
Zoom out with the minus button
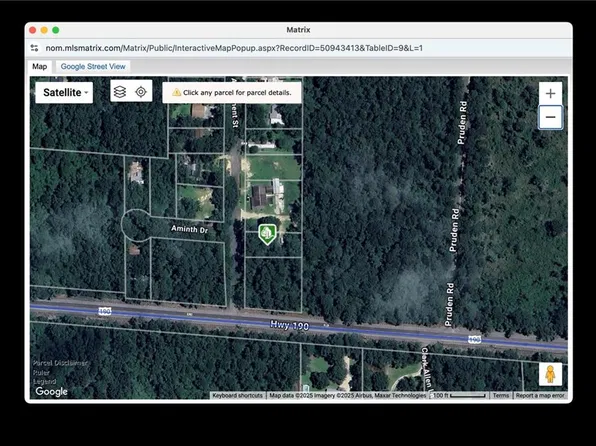(x=550, y=117)
